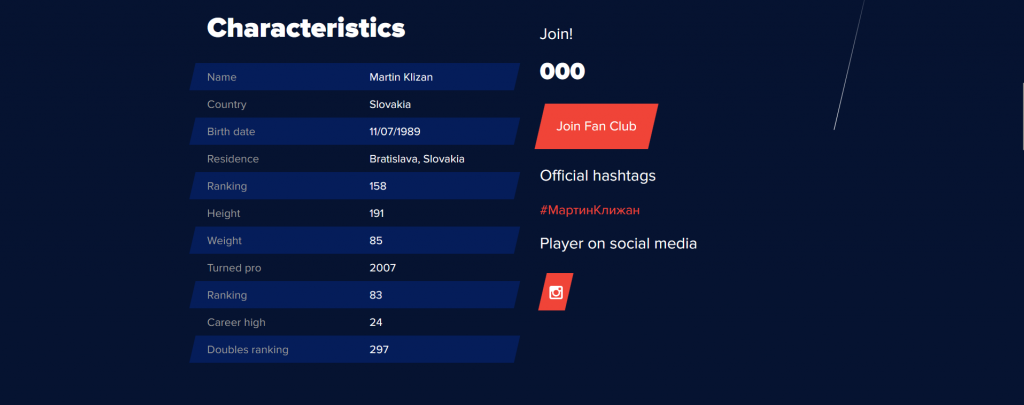Select the Ranking value 83
1024x405 pixels.
pyautogui.click(x=376, y=295)
